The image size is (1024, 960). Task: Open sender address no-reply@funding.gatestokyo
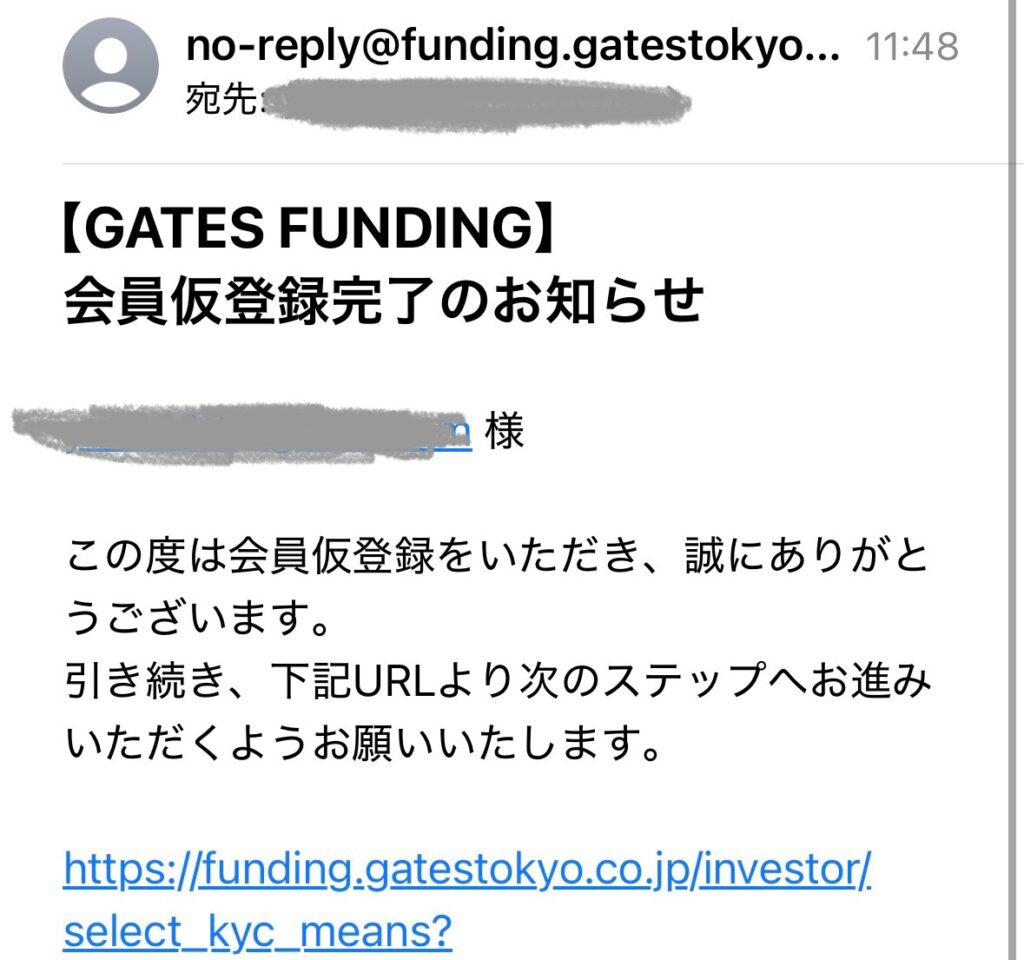[513, 46]
